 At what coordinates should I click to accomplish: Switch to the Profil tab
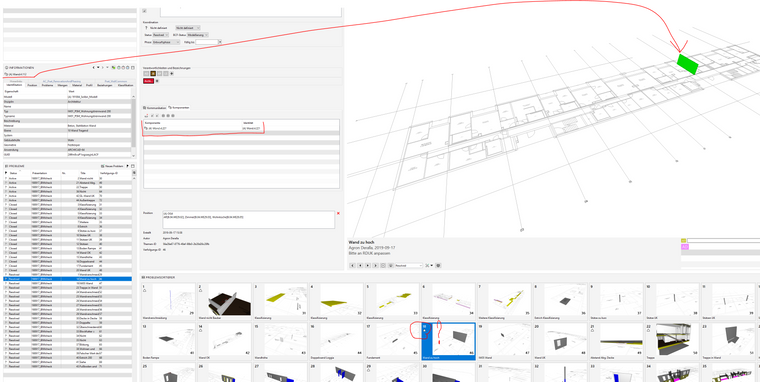point(89,85)
